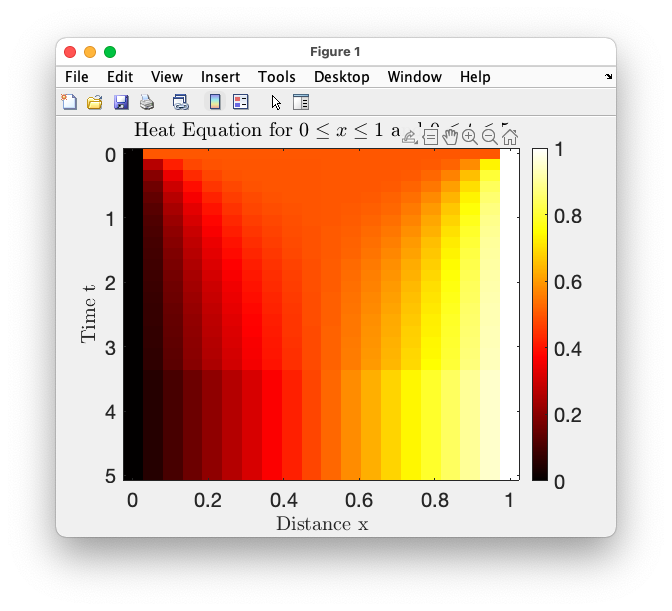Screen dimensions: 672x611
Task: Click the y-axis tick label 3
Action: click(x=110, y=348)
